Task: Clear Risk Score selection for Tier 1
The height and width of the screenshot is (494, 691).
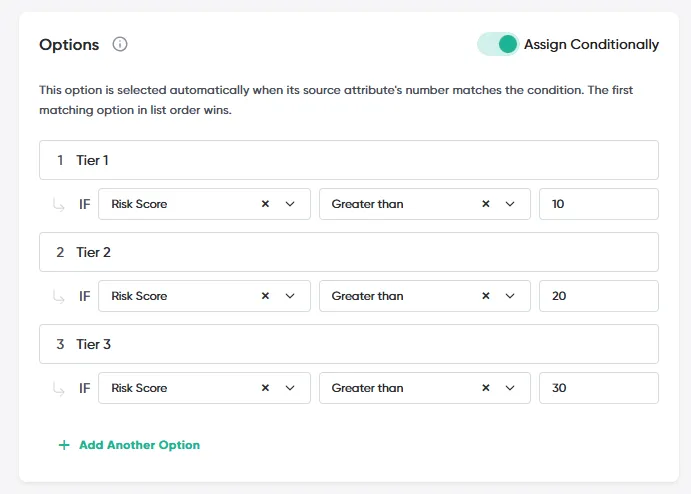Action: coord(265,204)
